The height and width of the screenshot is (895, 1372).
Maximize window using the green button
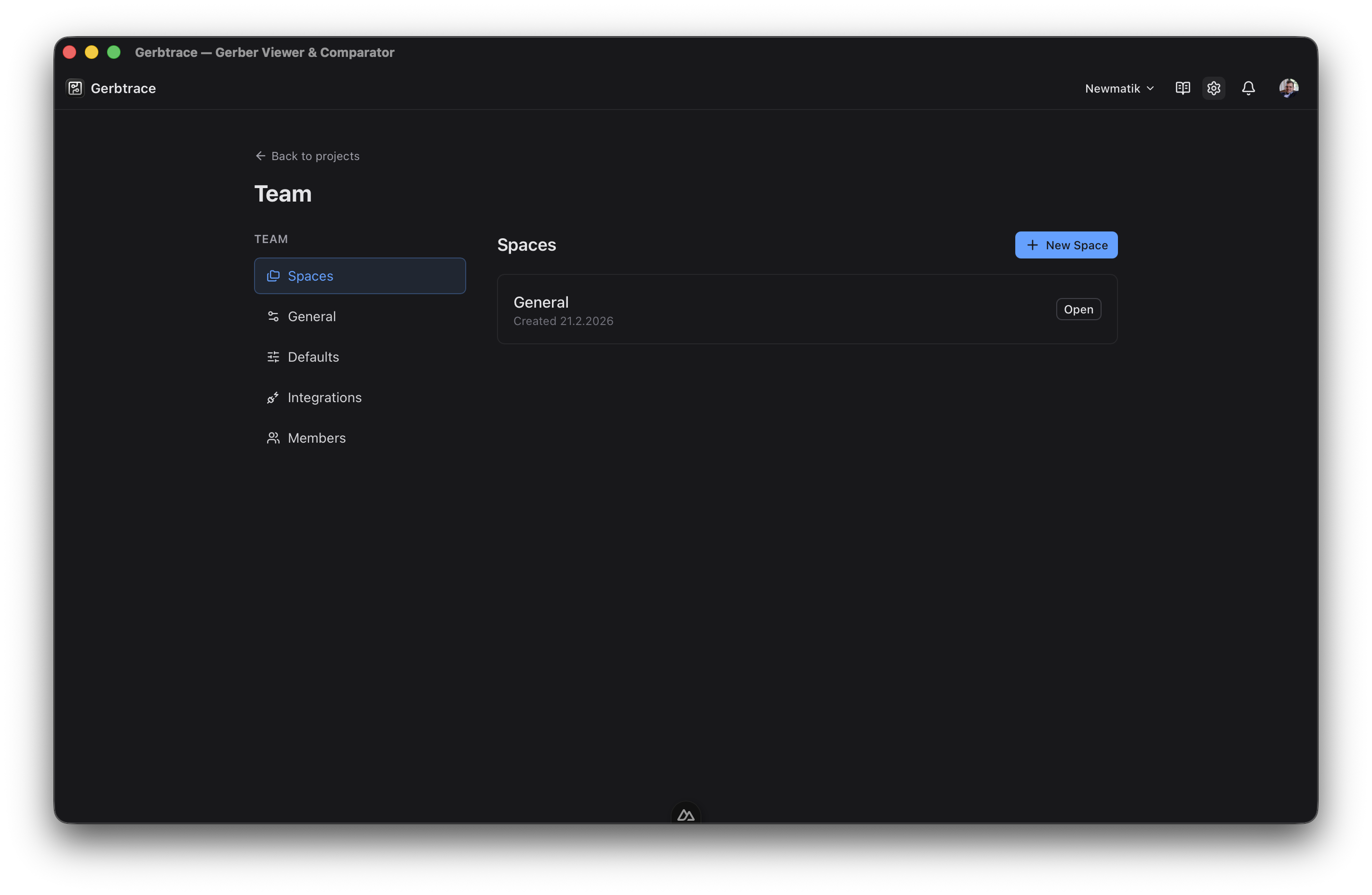(114, 53)
